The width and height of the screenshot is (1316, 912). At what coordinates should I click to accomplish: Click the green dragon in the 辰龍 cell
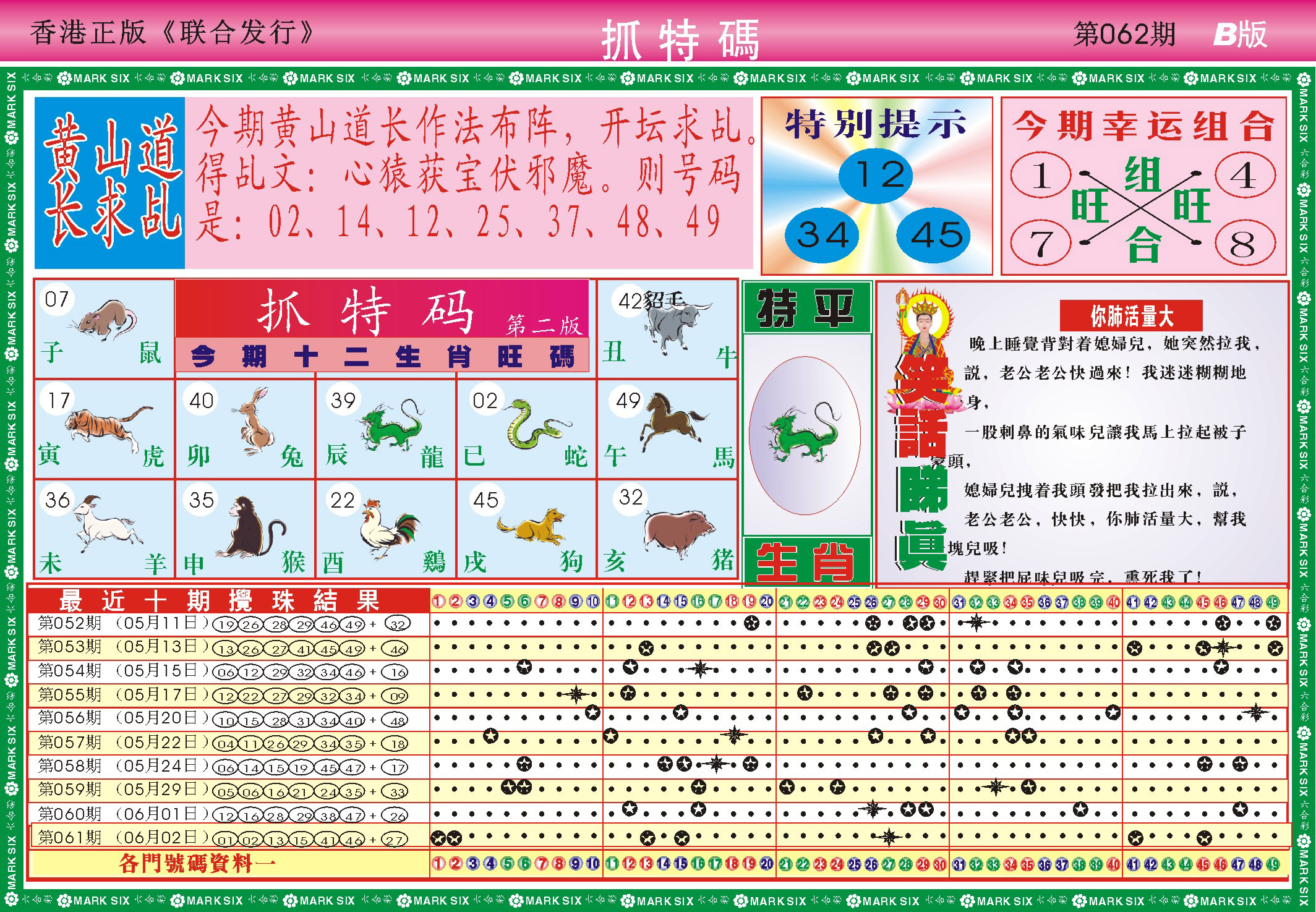click(x=391, y=426)
